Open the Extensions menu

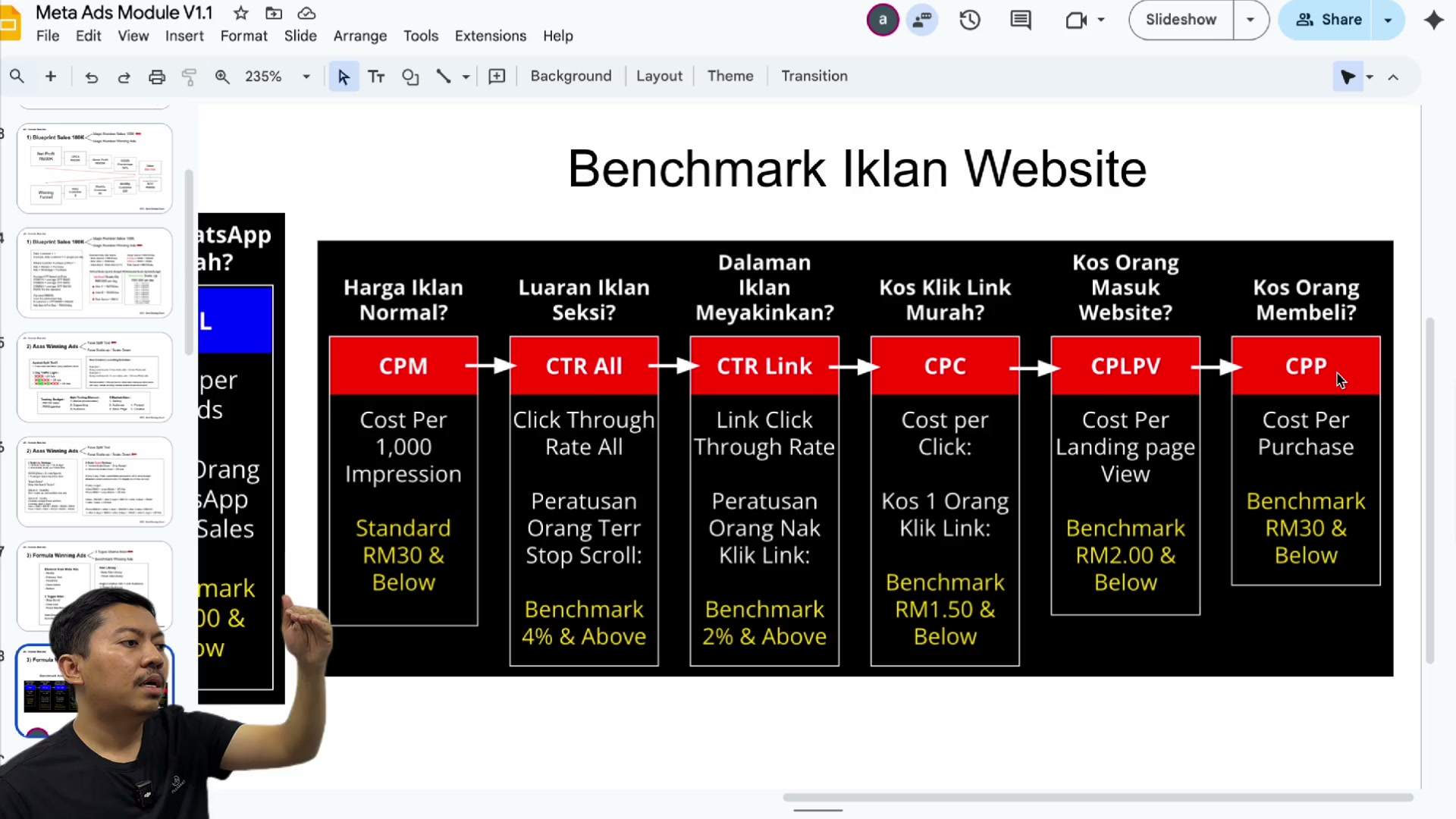491,36
